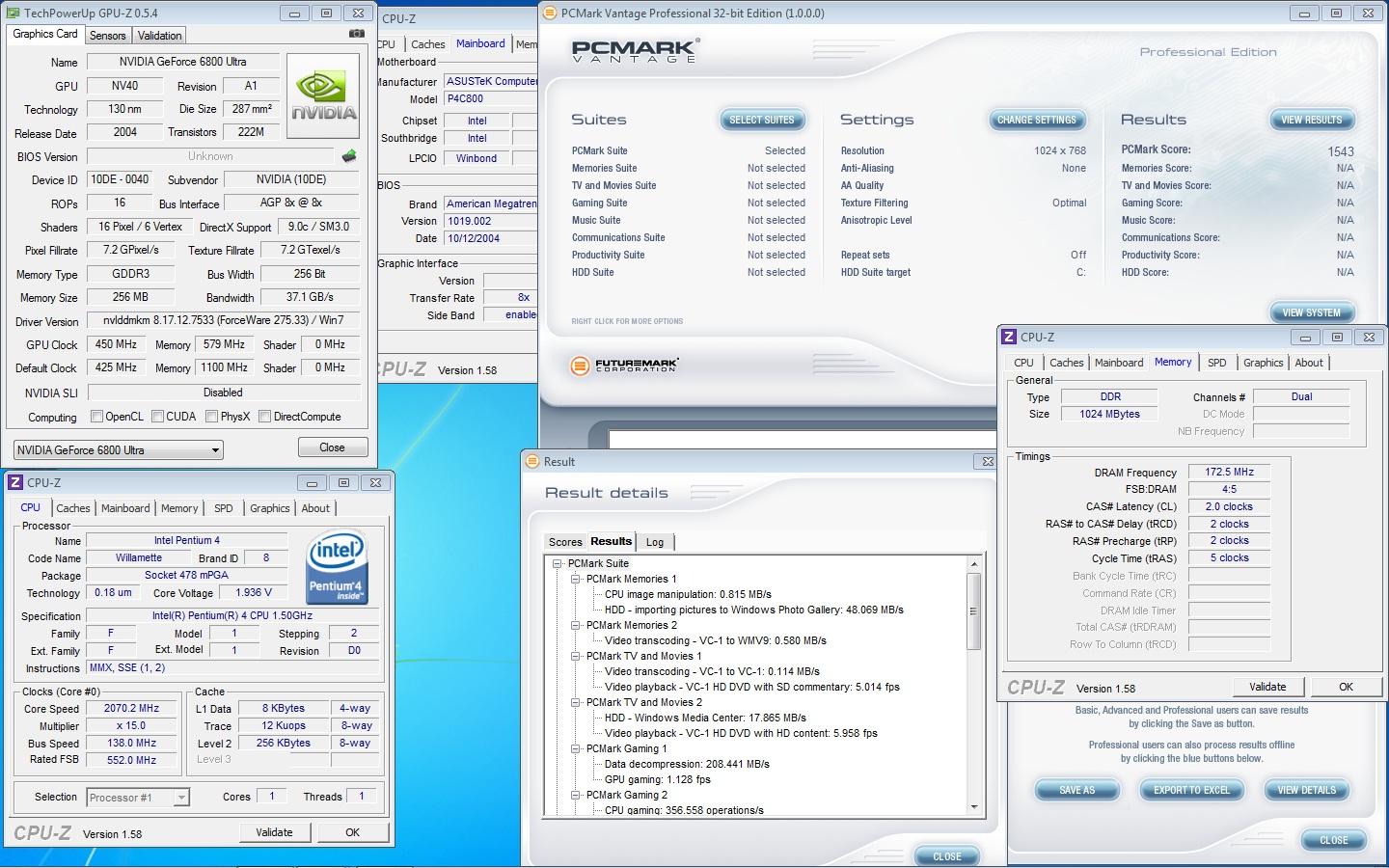Image resolution: width=1389 pixels, height=868 pixels.
Task: Enable the DirectCompute checkbox
Action: (x=264, y=417)
